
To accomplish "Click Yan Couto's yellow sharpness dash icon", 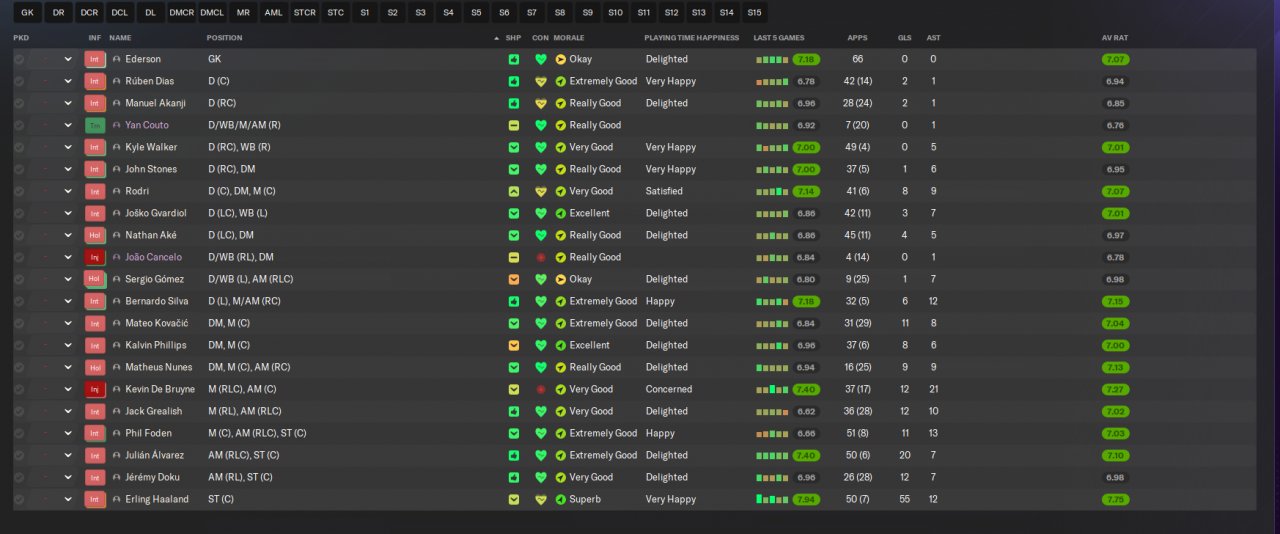I will tap(514, 125).
